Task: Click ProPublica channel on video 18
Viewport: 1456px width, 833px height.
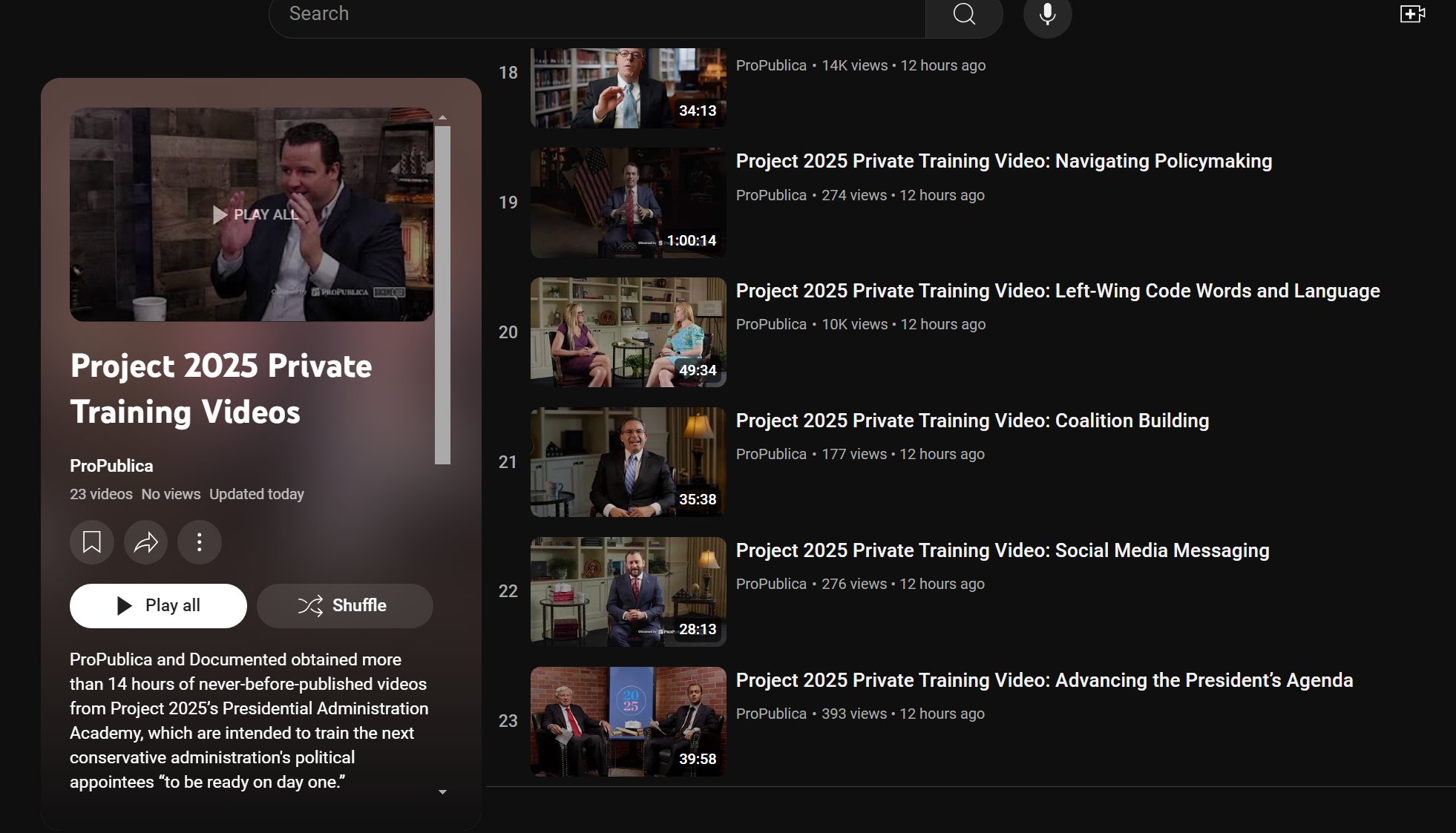Action: (771, 65)
